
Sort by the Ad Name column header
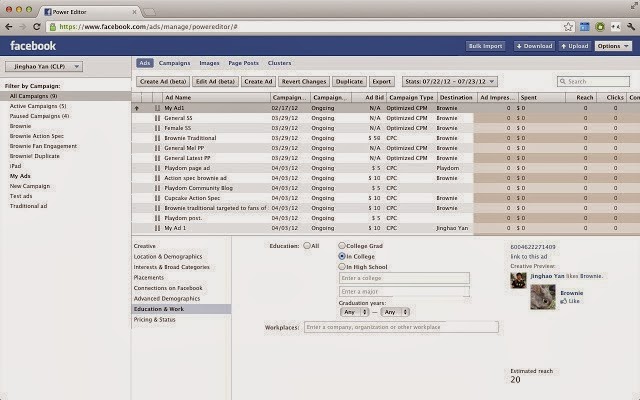(x=216, y=98)
